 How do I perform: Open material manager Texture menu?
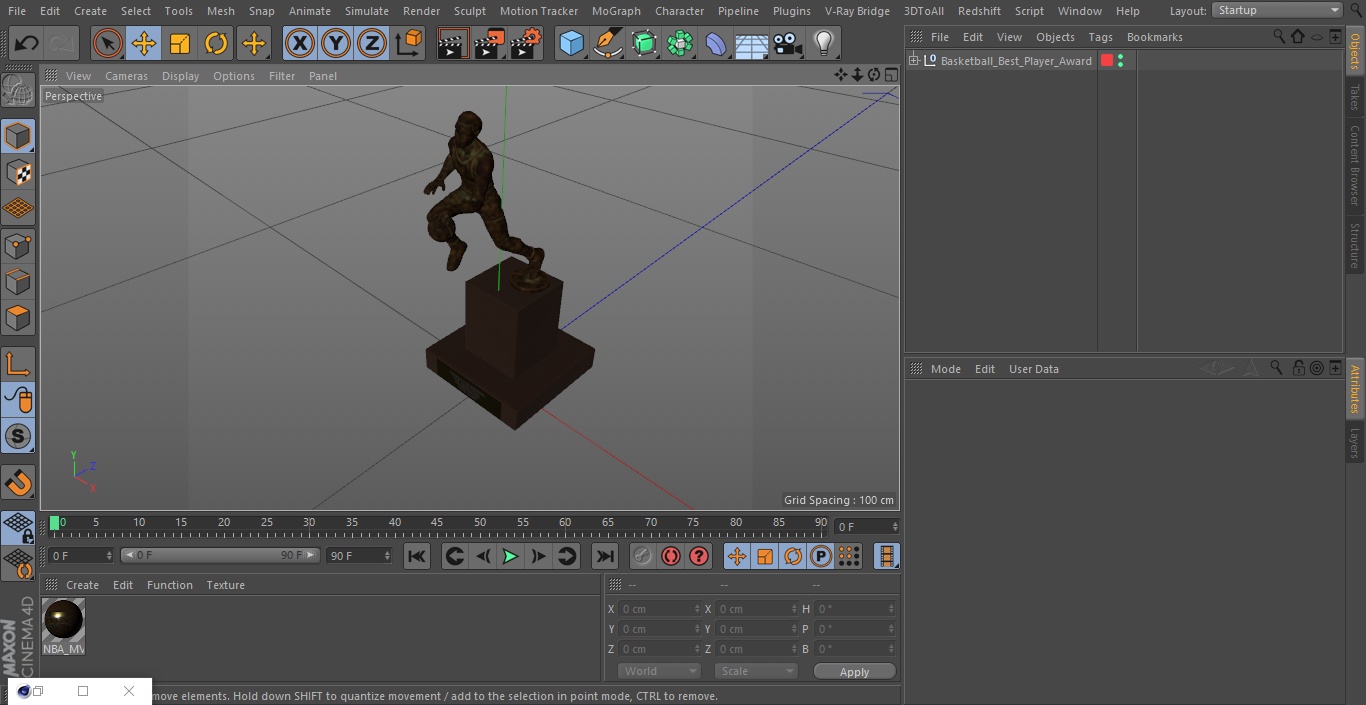225,585
